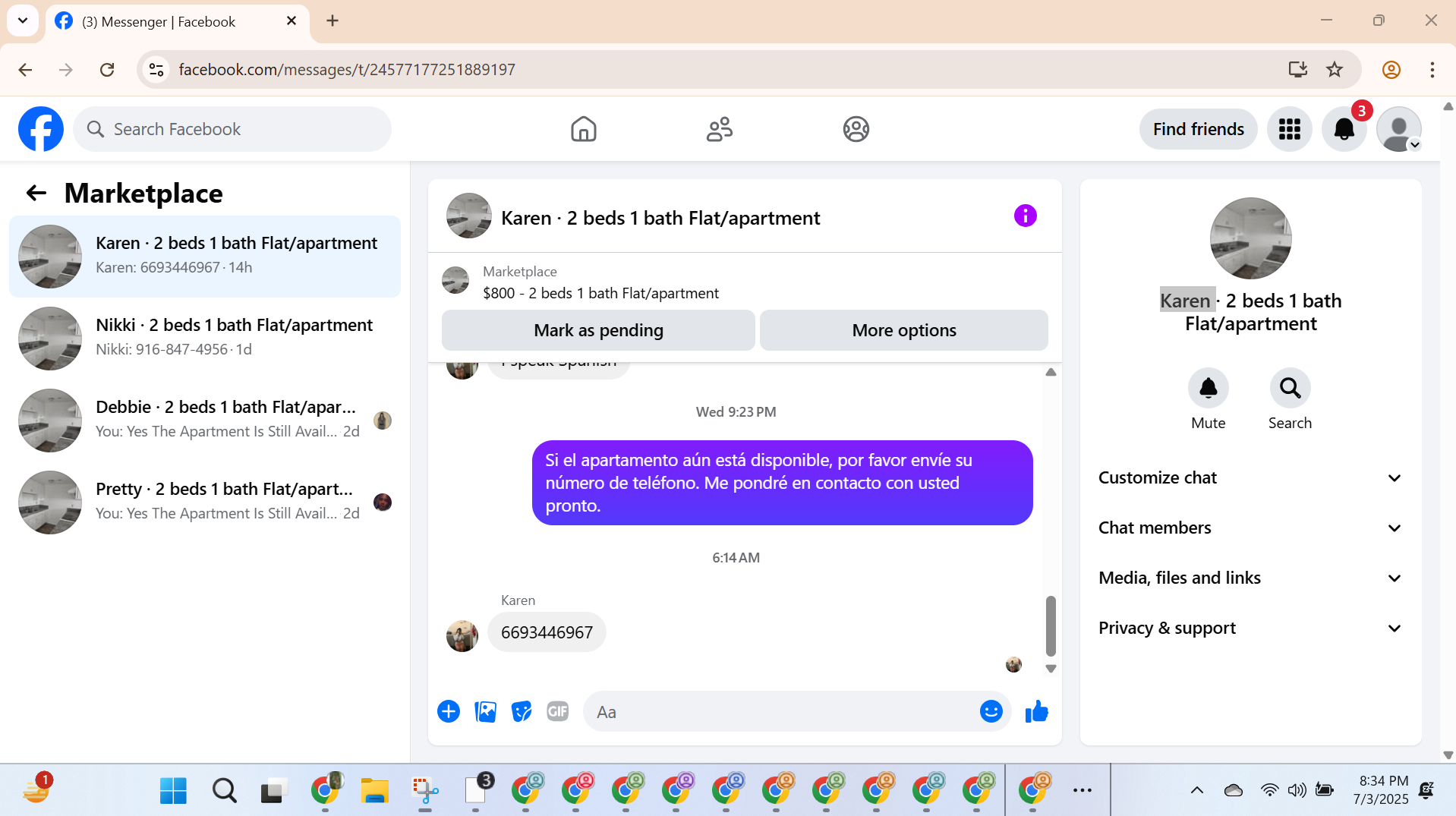Image resolution: width=1456 pixels, height=816 pixels.
Task: Open Karen conversation in the list
Action: pyautogui.click(x=205, y=257)
